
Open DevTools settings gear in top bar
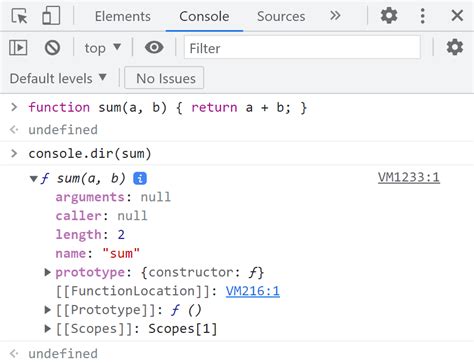(x=389, y=16)
